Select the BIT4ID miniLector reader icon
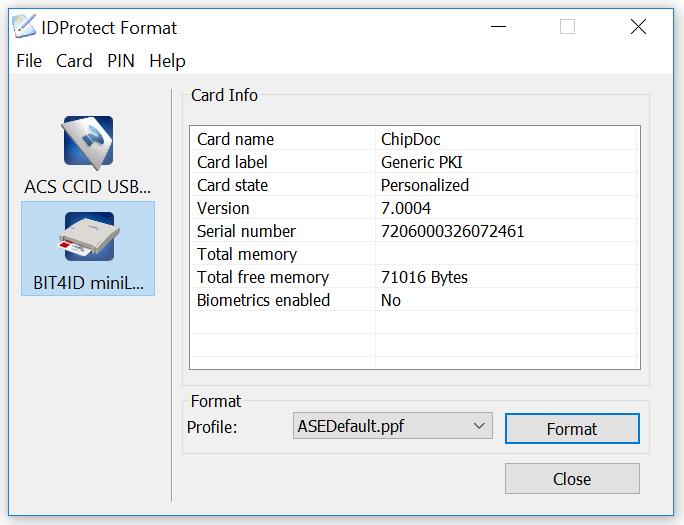This screenshot has height=525, width=684. [89, 236]
